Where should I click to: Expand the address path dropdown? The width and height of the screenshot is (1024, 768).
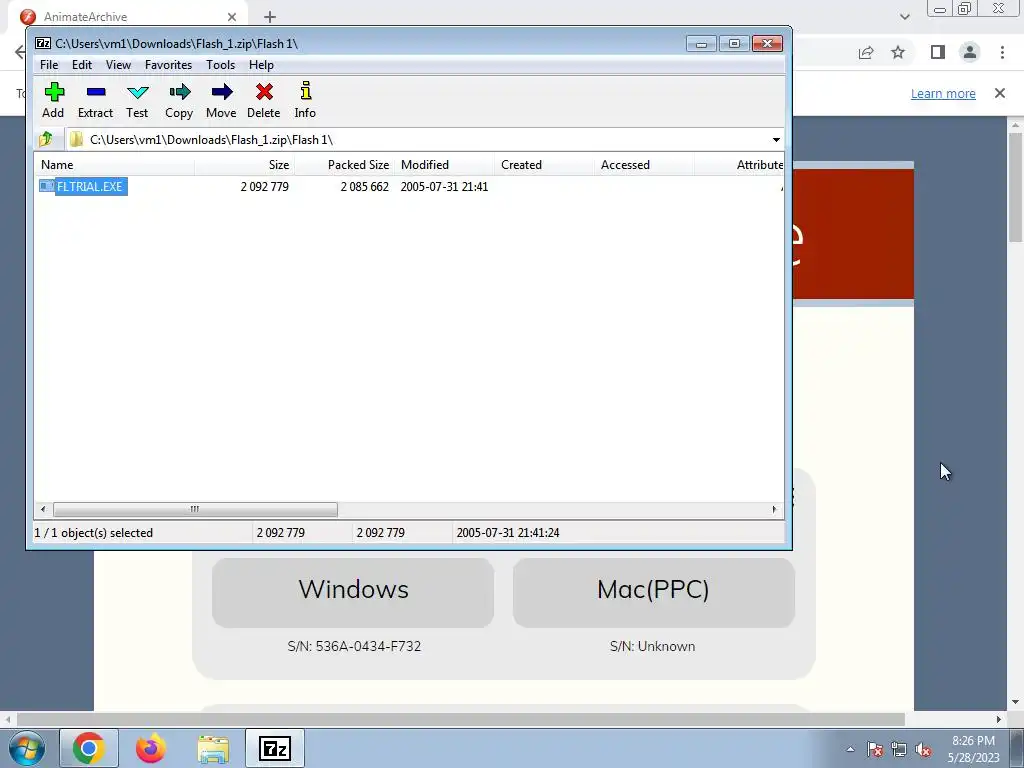[x=776, y=140]
